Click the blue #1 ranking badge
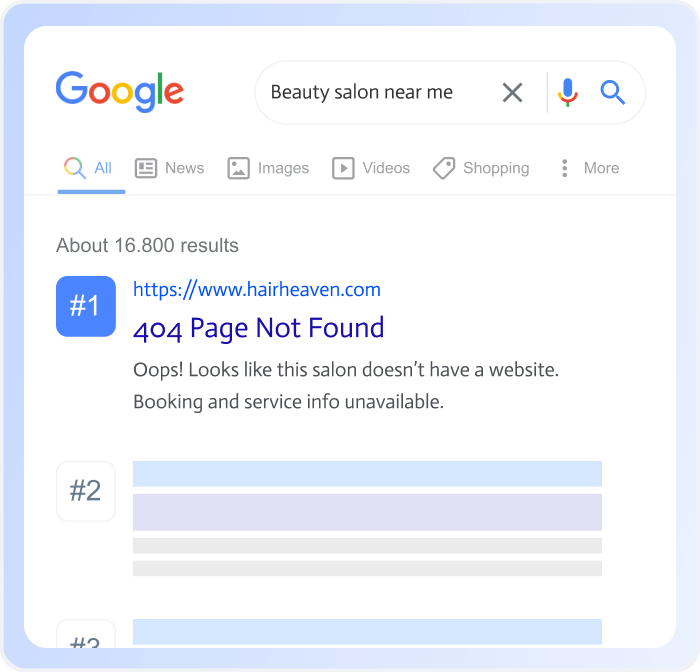Screen dimensions: 700x672 click(x=86, y=306)
